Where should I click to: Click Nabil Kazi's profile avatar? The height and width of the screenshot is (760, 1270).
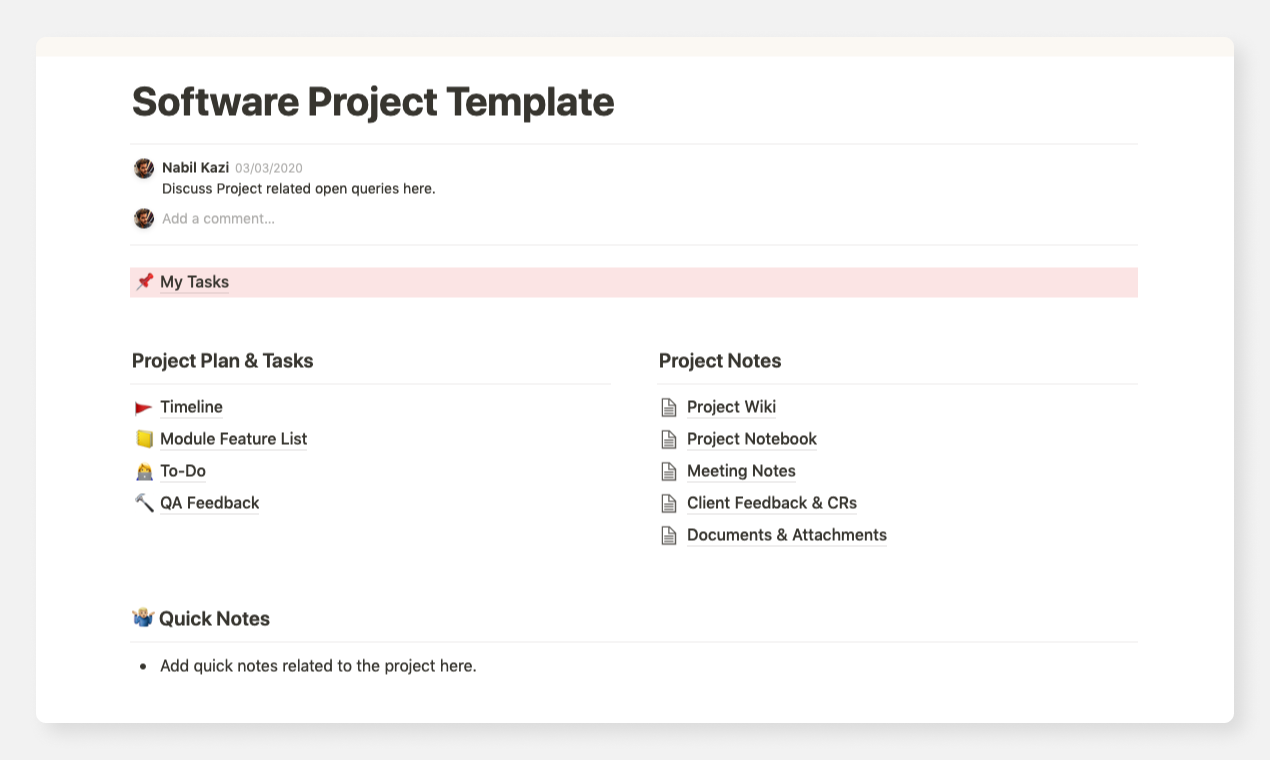pyautogui.click(x=143, y=168)
